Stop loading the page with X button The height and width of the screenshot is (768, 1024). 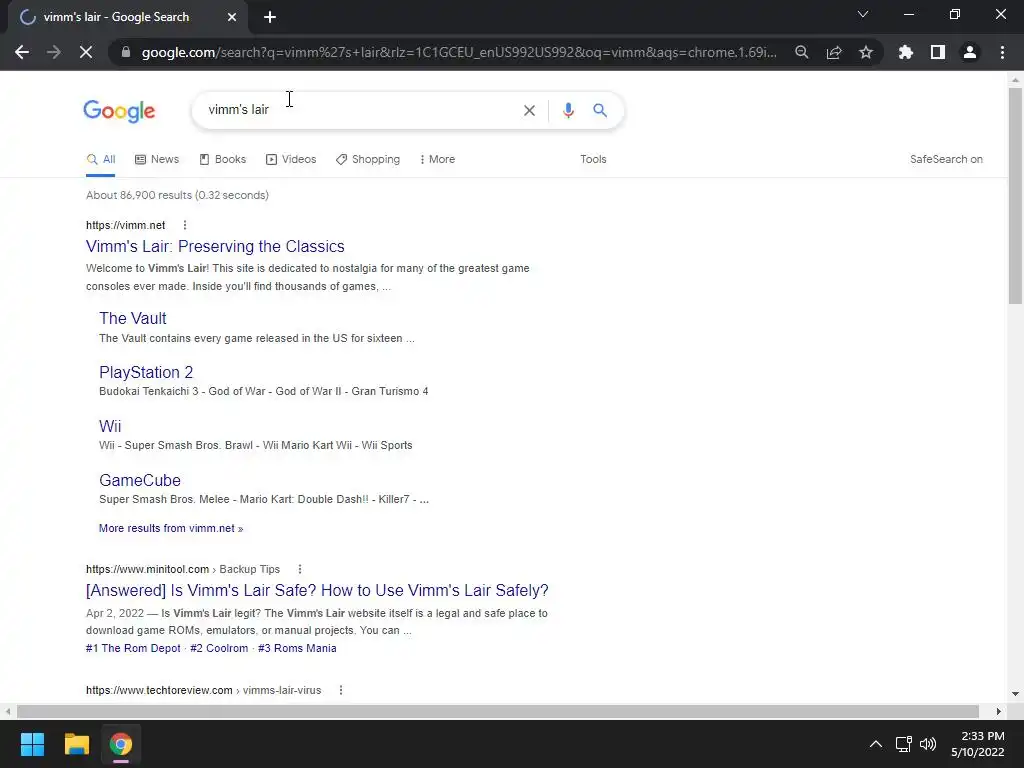[x=86, y=52]
